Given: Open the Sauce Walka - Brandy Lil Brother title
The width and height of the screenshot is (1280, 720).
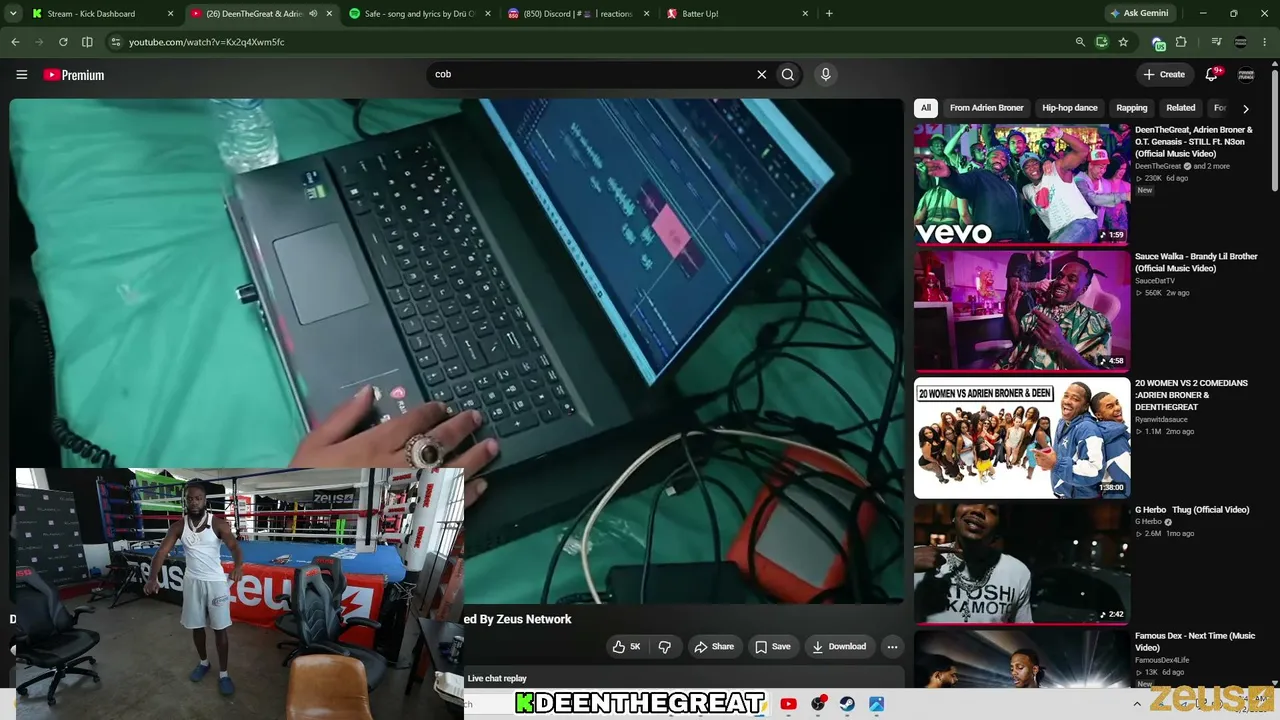Looking at the screenshot, I should pyautogui.click(x=1196, y=262).
